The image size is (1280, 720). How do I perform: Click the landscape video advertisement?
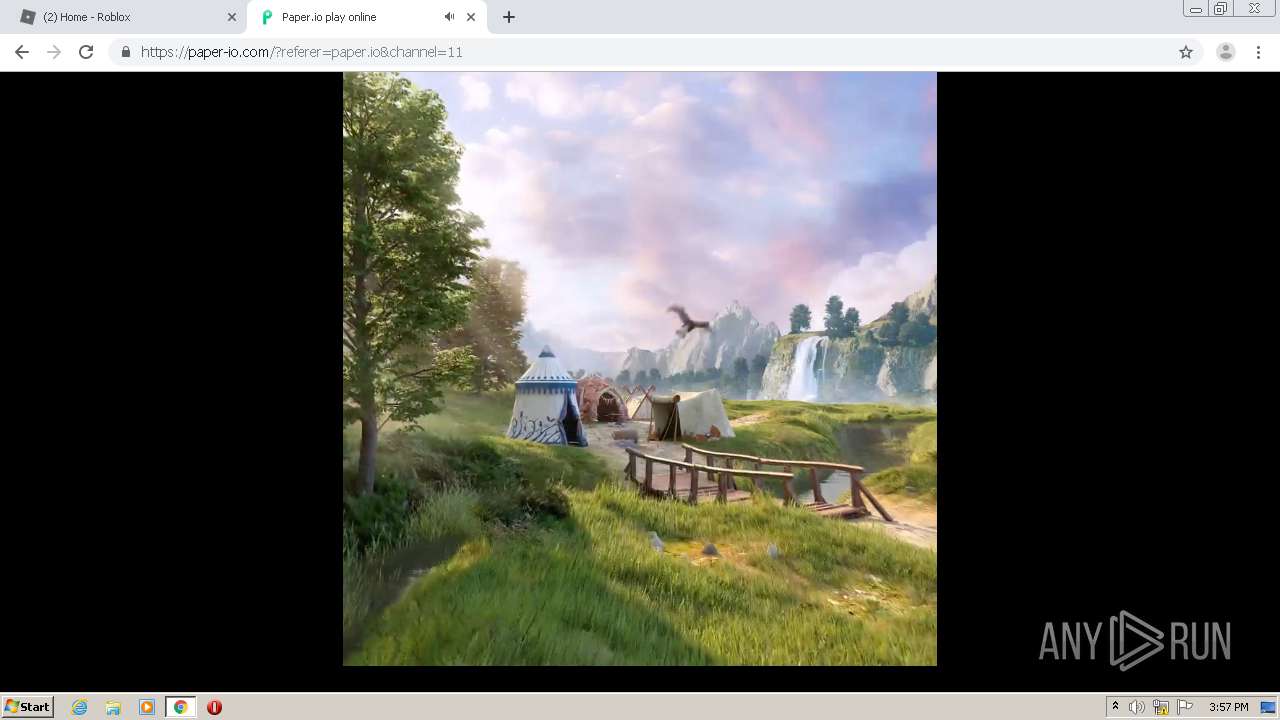640,368
